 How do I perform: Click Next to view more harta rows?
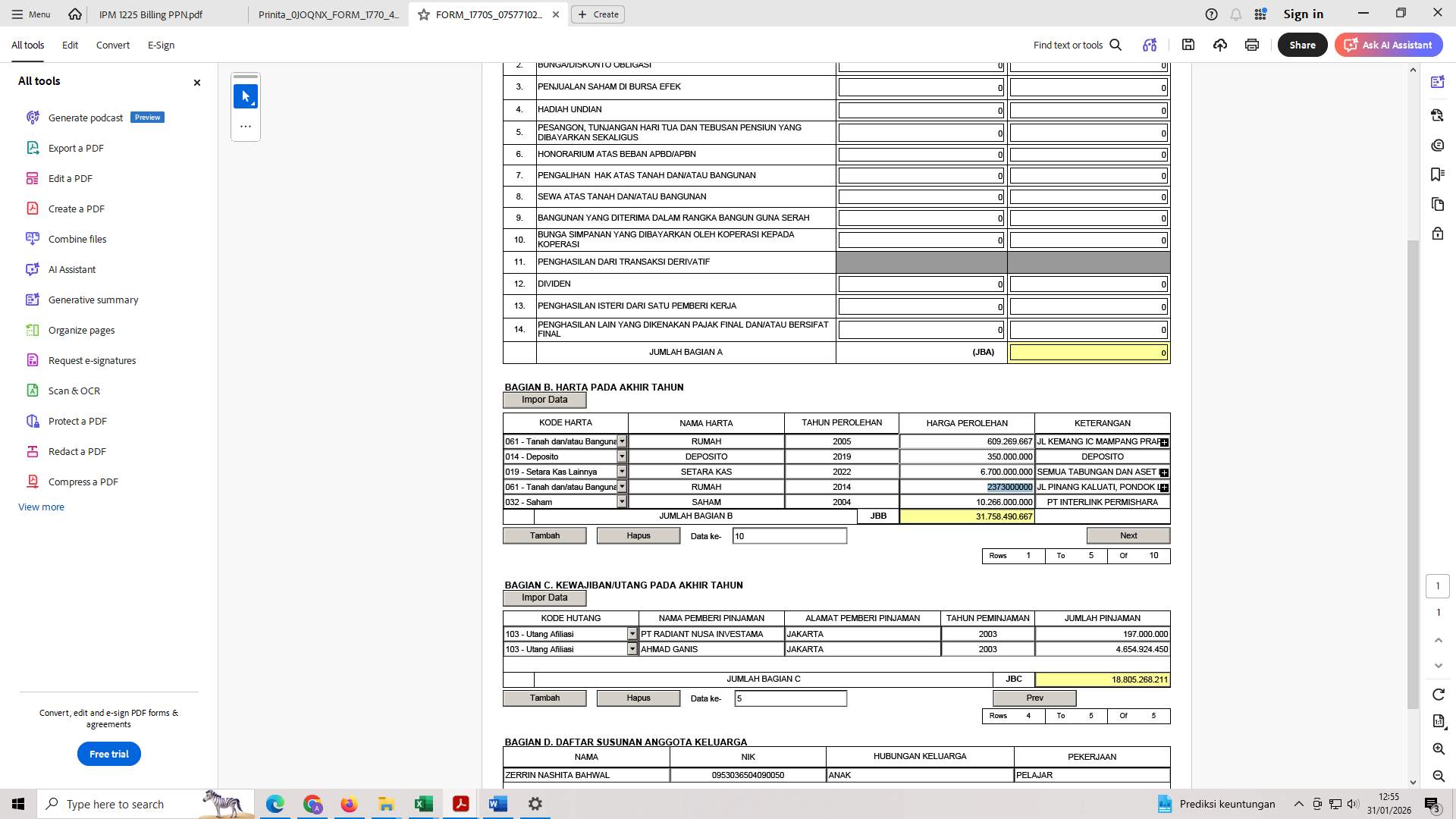click(x=1128, y=535)
